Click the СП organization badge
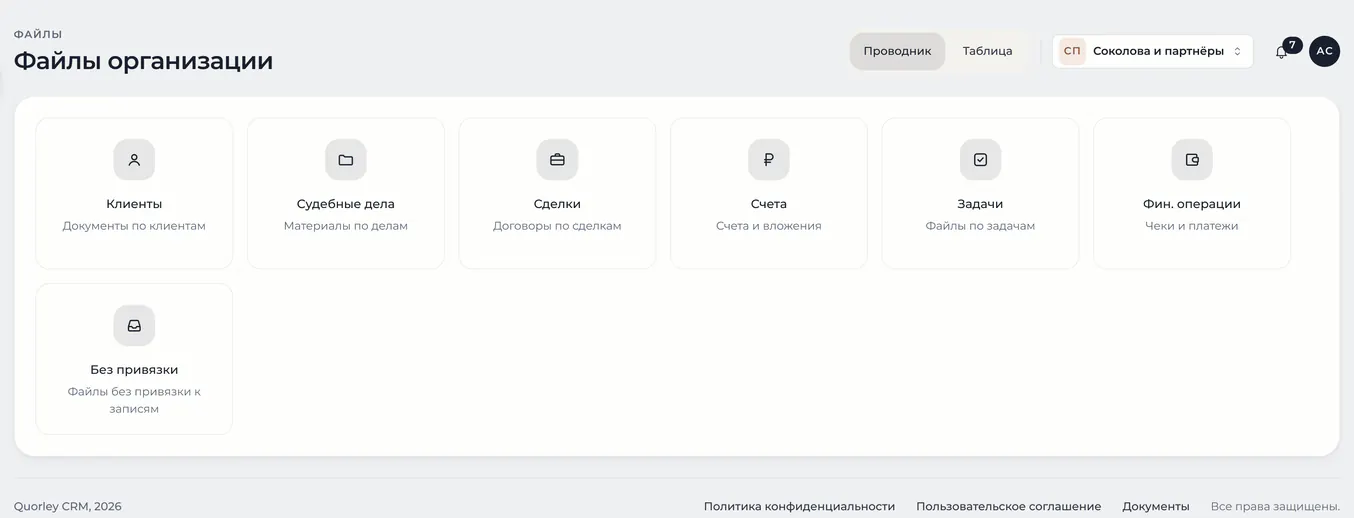 [x=1072, y=51]
